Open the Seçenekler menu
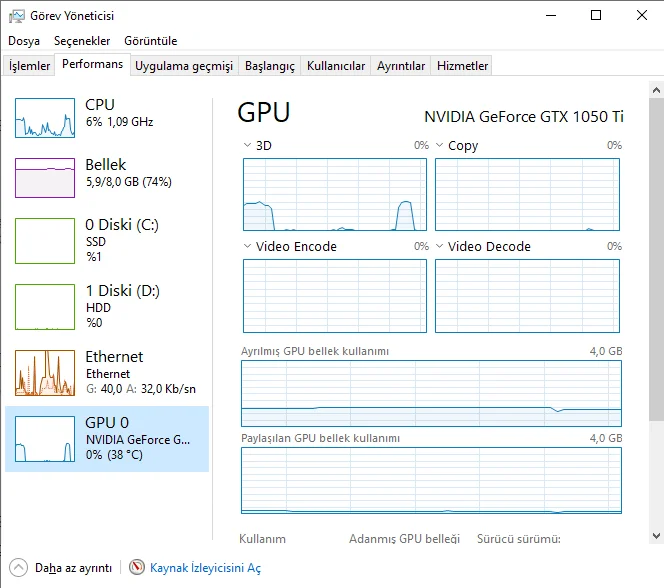The width and height of the screenshot is (664, 588). coord(82,41)
